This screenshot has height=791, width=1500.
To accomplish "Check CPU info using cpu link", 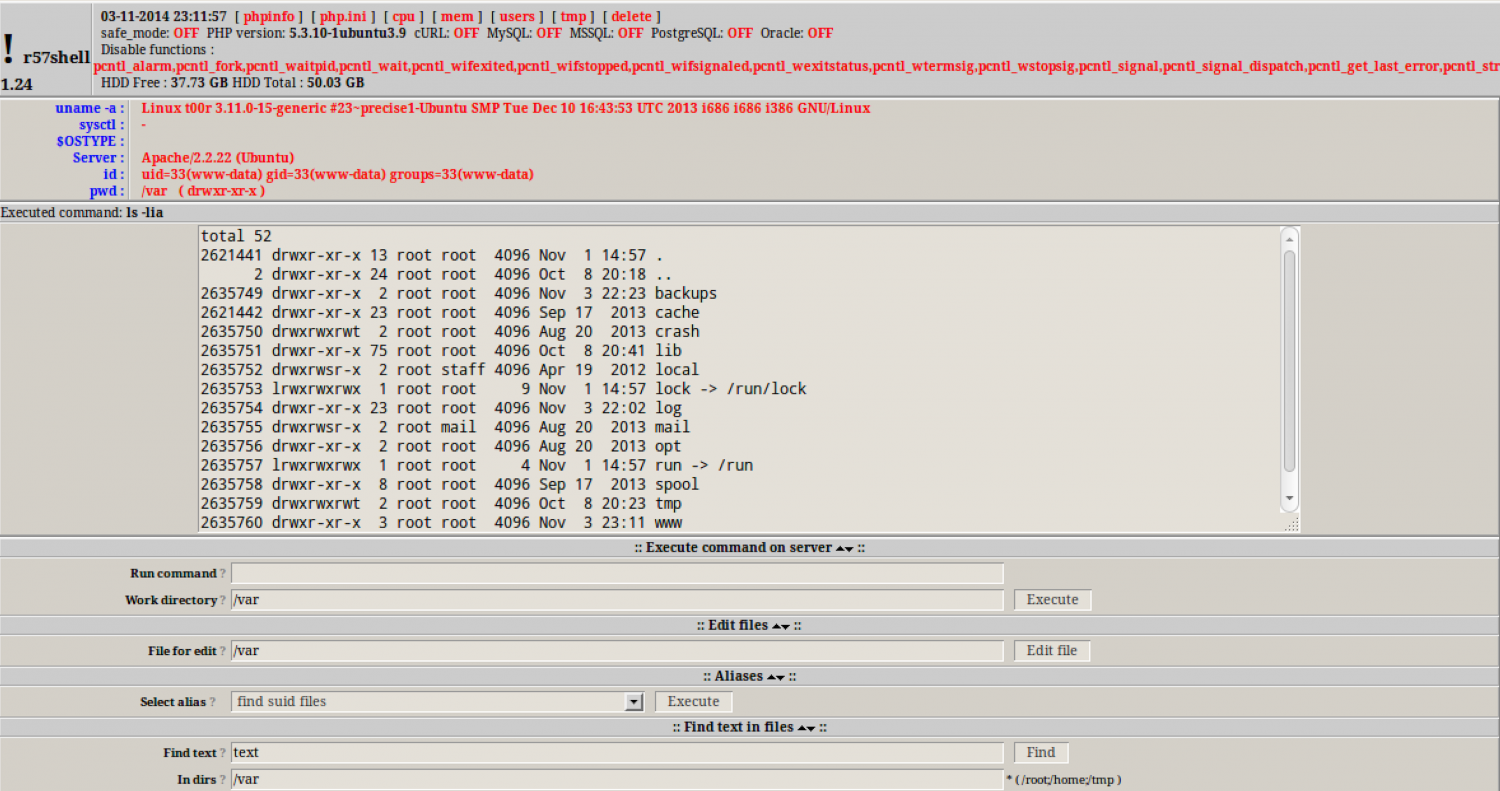I will tap(403, 16).
